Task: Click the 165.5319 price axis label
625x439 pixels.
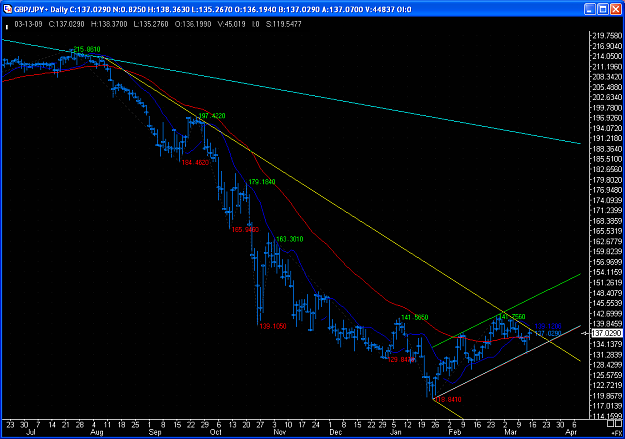Action: [x=607, y=231]
